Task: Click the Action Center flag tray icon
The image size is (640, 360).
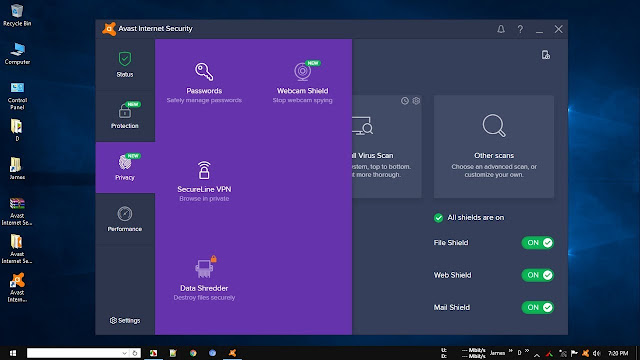Action: (x=574, y=353)
